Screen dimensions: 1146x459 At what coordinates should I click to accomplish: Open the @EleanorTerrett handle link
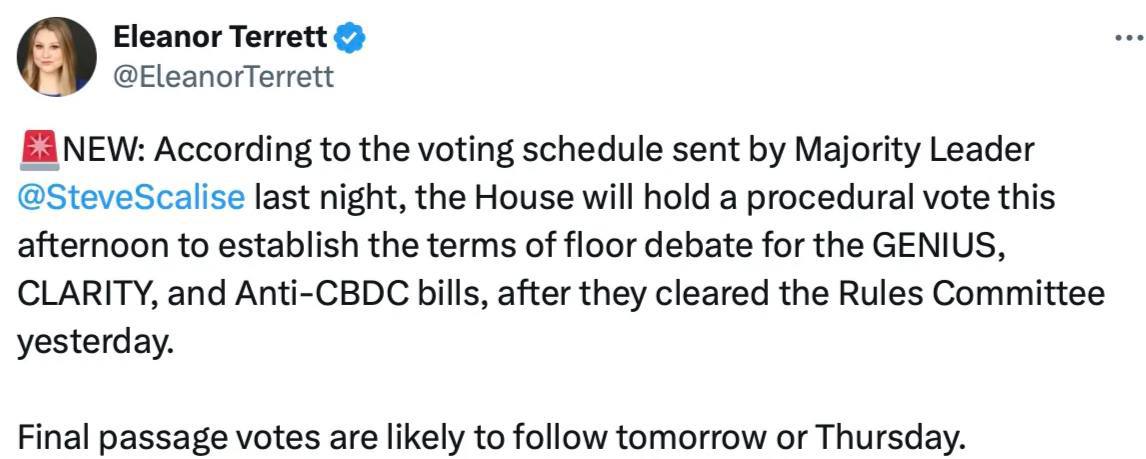coord(223,76)
